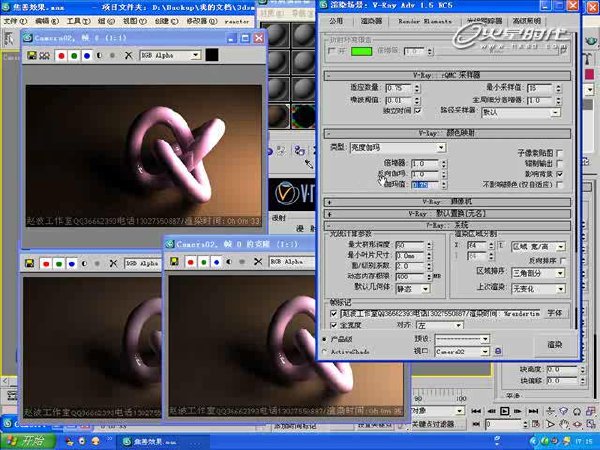Open the 类型 亮度伽玛 dropdown

(x=398, y=148)
